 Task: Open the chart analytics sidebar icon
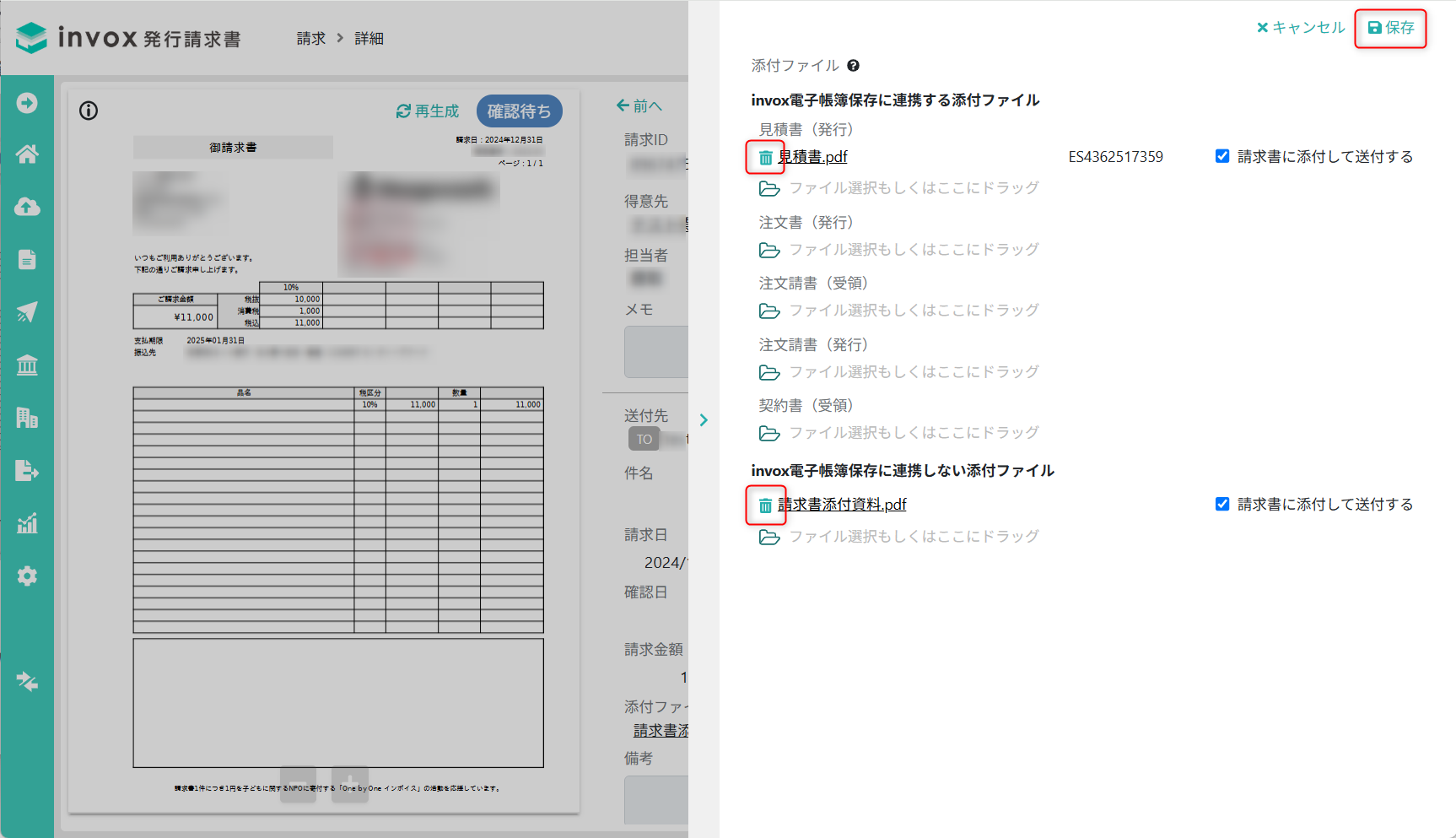click(x=27, y=523)
